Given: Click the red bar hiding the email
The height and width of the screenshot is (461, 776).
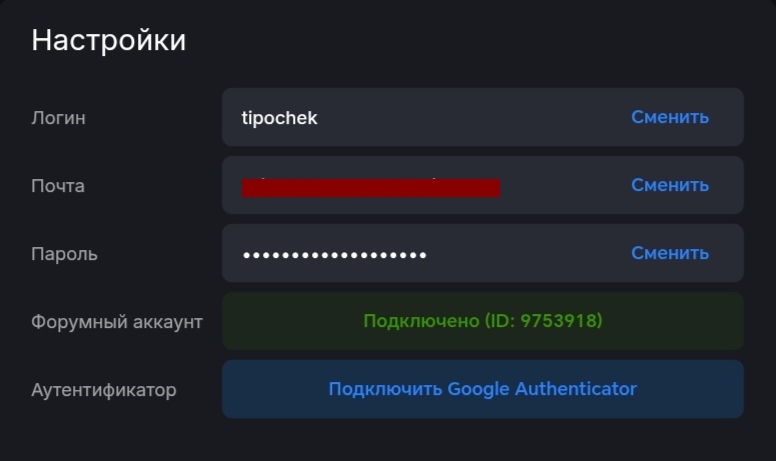Looking at the screenshot, I should [371, 188].
